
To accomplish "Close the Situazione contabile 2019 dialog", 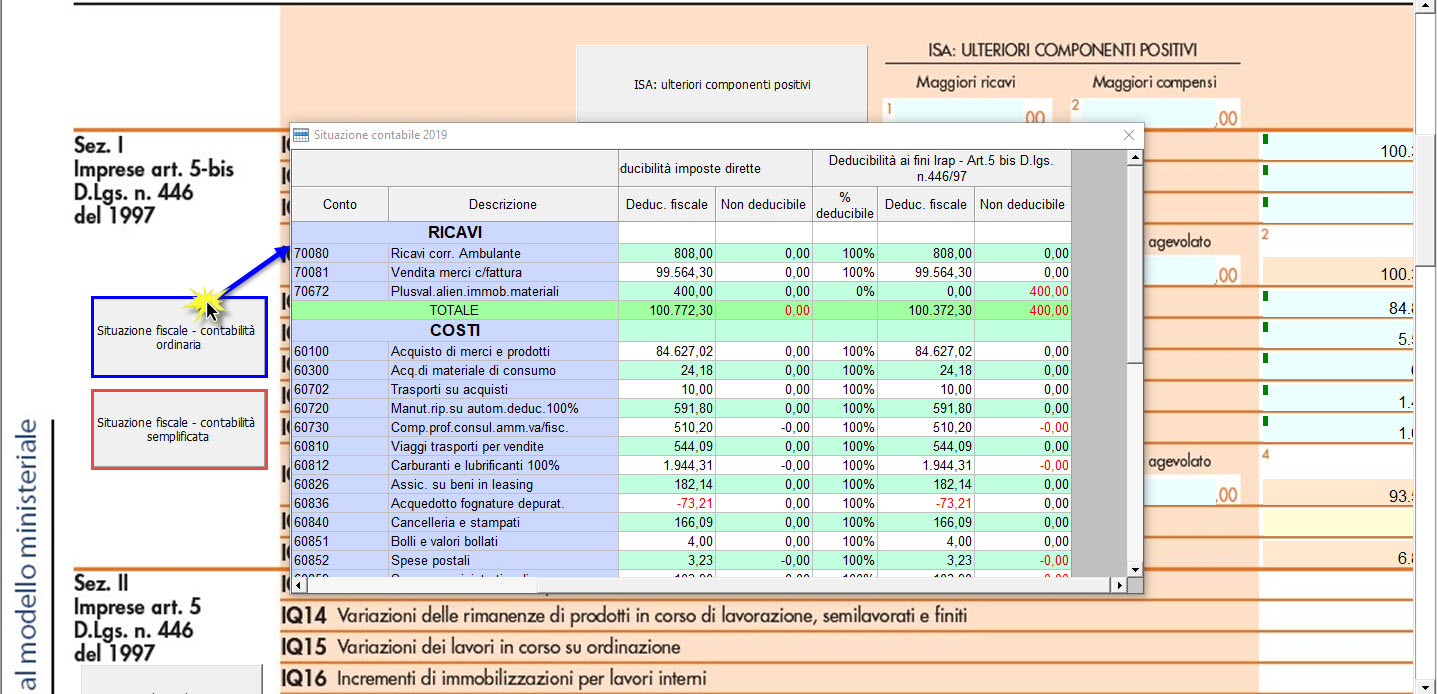I will pyautogui.click(x=1129, y=135).
